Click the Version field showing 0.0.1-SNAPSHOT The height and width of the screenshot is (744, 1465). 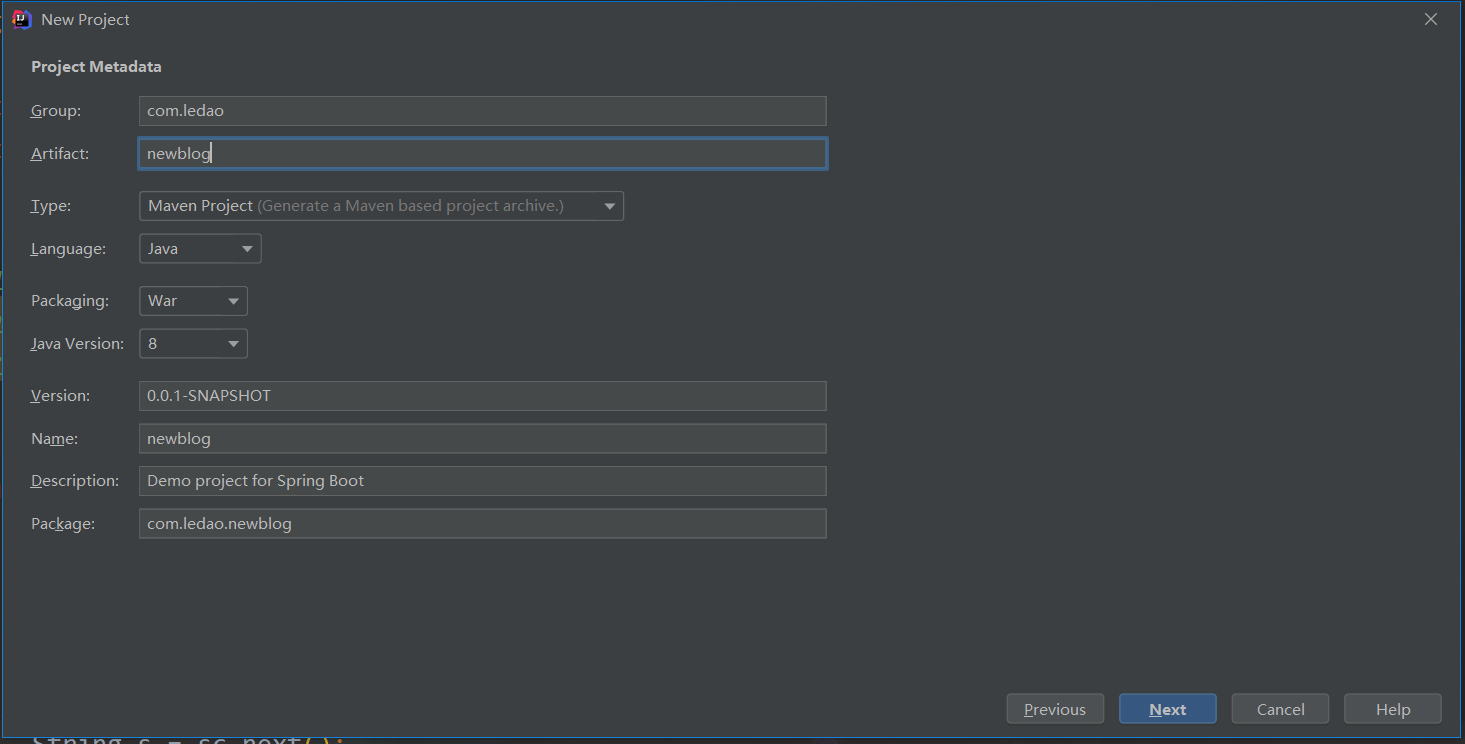pos(482,396)
